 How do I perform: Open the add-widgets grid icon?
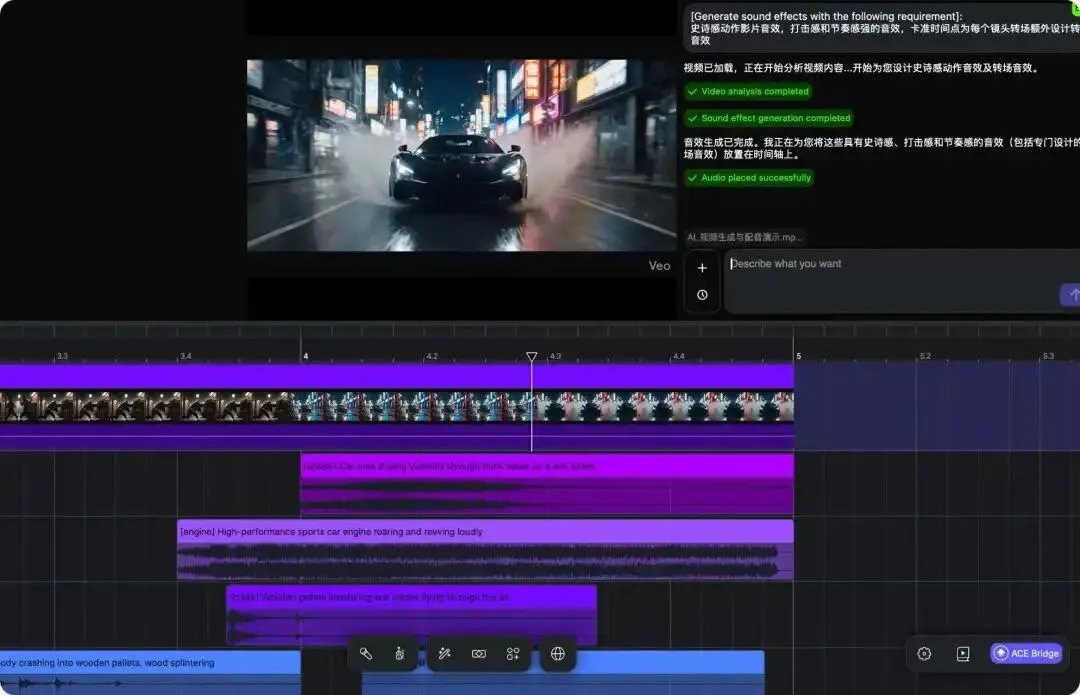[x=513, y=654]
